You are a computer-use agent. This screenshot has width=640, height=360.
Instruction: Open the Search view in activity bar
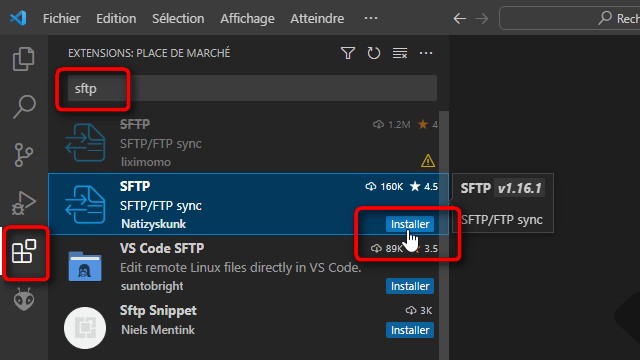24,107
